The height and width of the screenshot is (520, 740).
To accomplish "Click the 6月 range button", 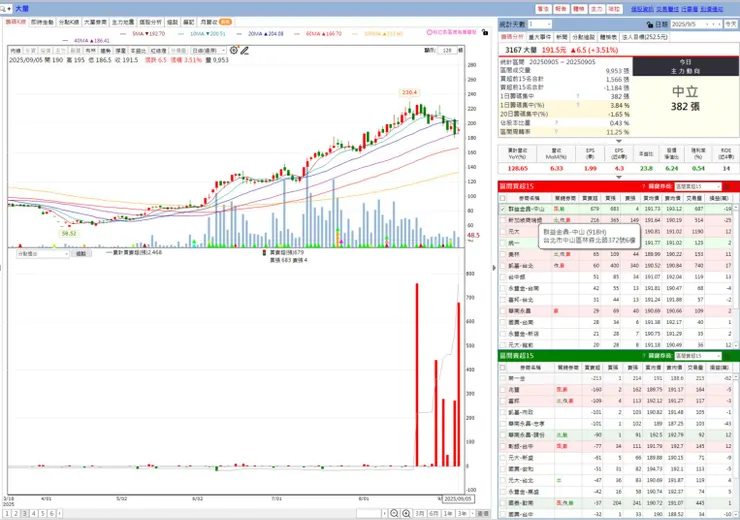I will [x=434, y=513].
